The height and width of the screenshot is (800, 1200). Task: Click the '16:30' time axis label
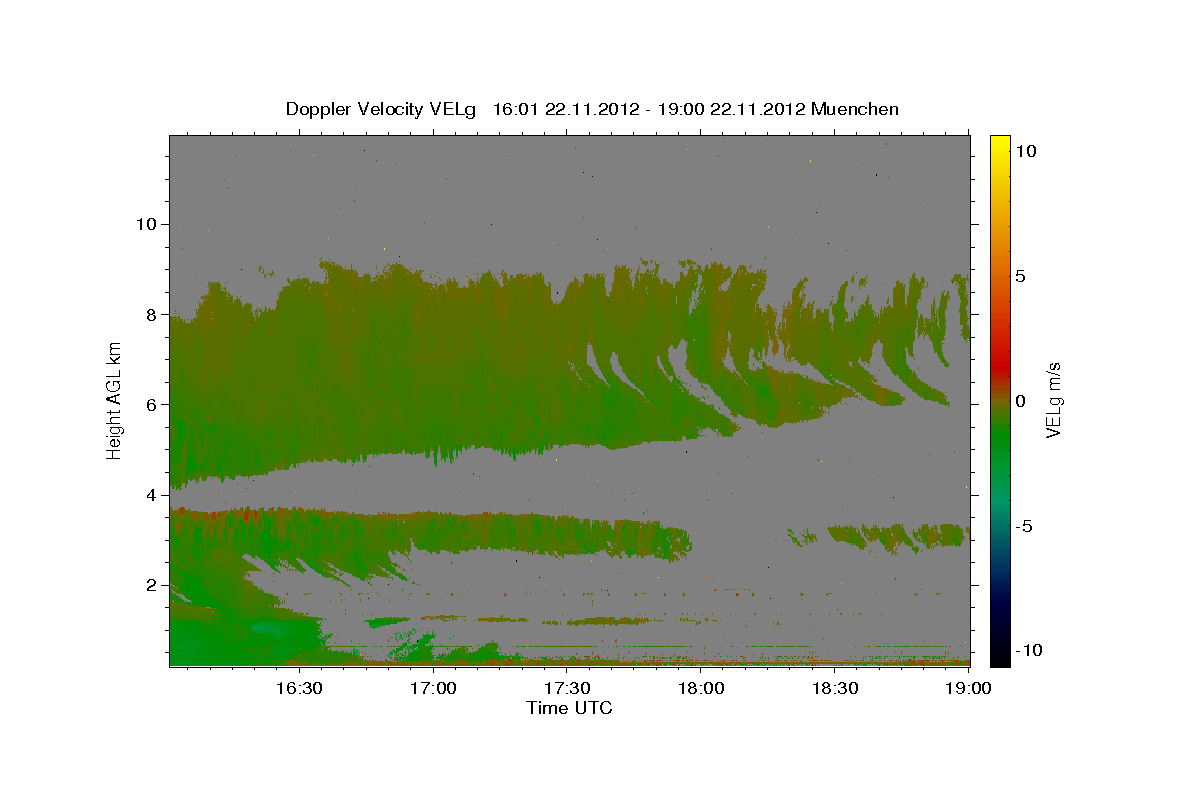pos(298,688)
